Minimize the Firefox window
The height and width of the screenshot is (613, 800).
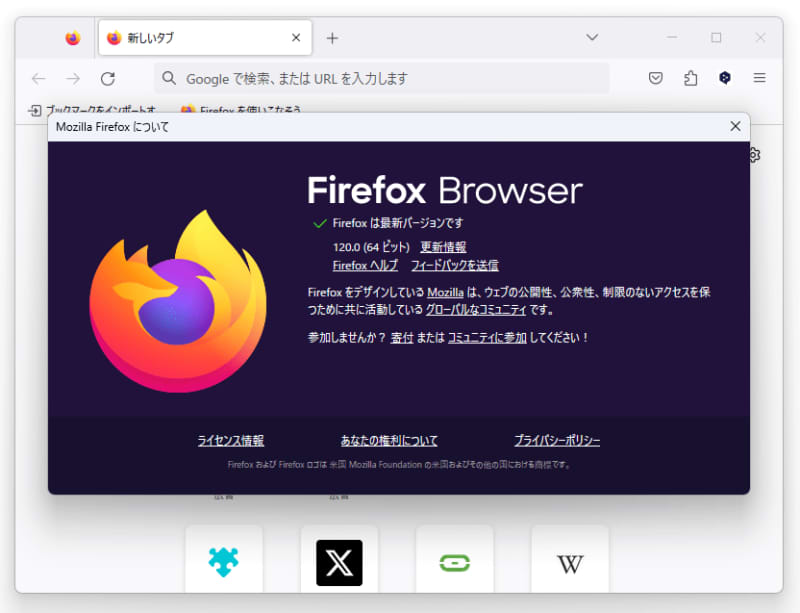pyautogui.click(x=672, y=37)
